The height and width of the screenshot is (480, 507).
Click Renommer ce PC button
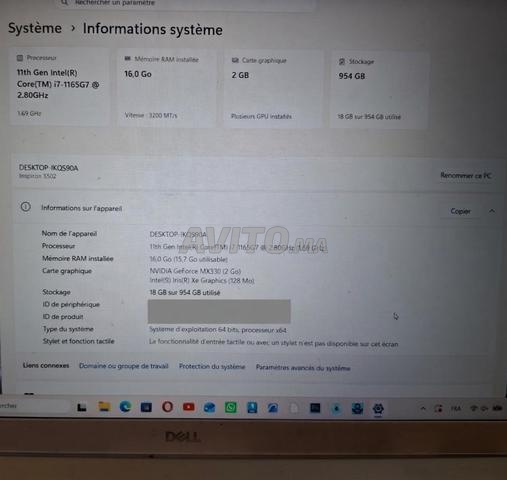[x=466, y=175]
